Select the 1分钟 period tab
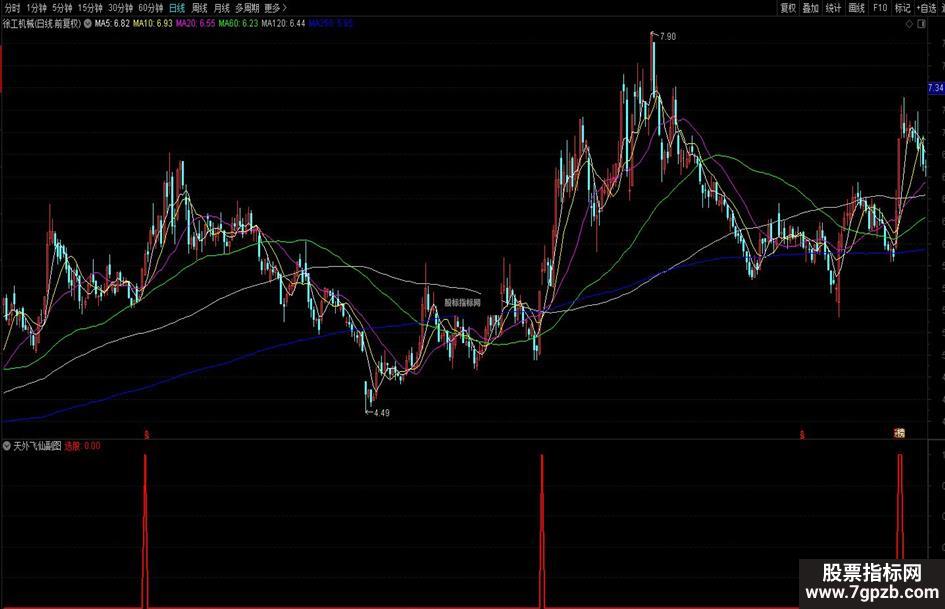945x609 pixels. 36,8
